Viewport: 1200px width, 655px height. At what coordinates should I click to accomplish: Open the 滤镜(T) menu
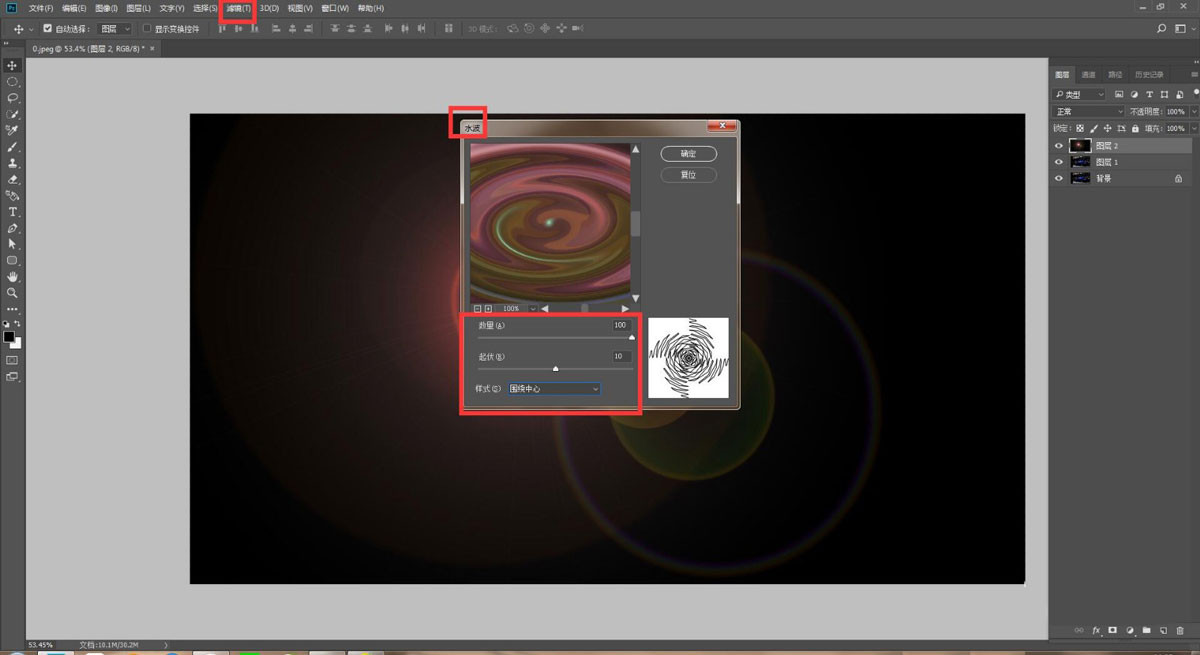238,8
